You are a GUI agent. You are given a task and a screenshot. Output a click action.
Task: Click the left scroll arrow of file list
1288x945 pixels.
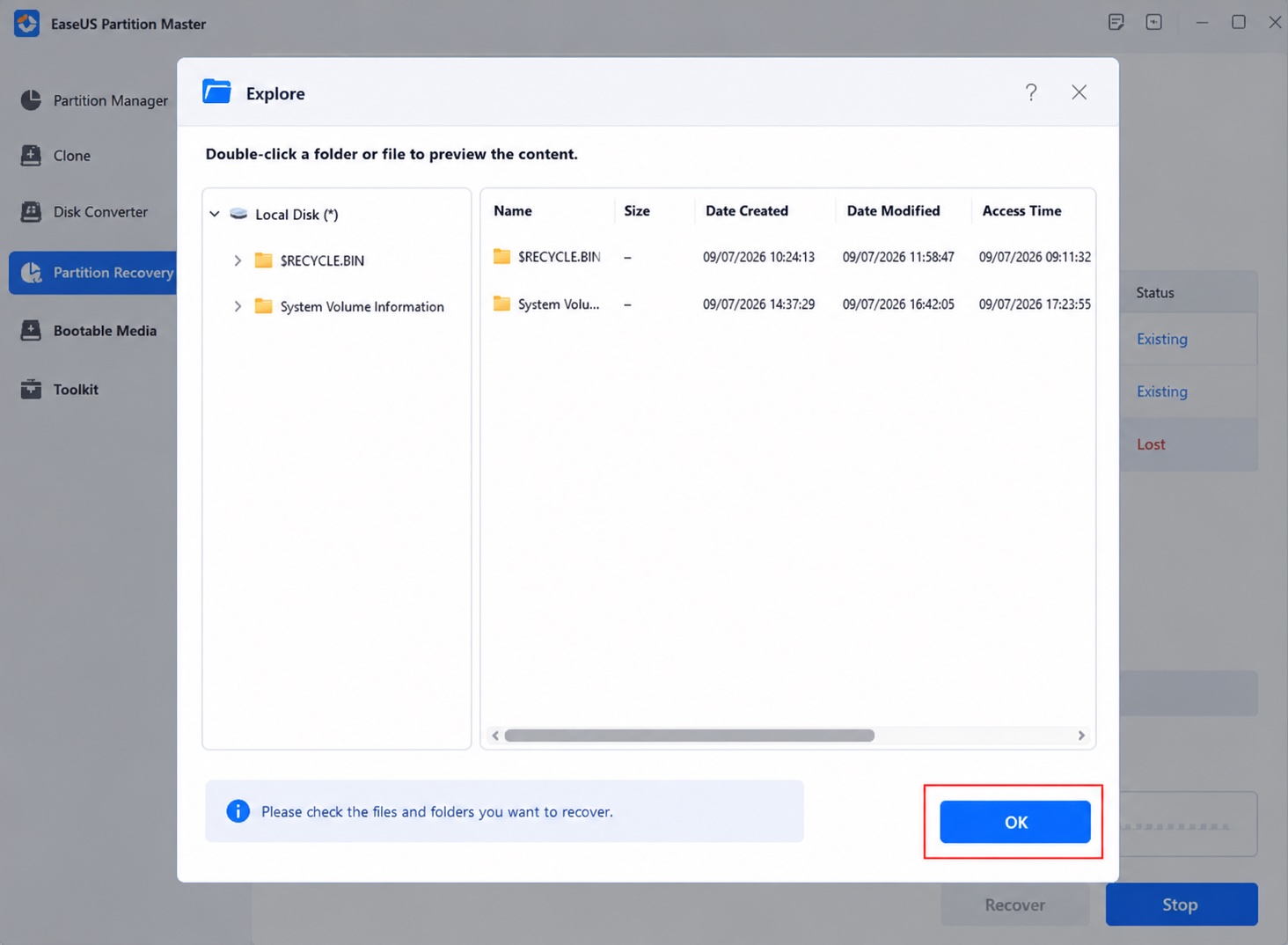coord(495,736)
